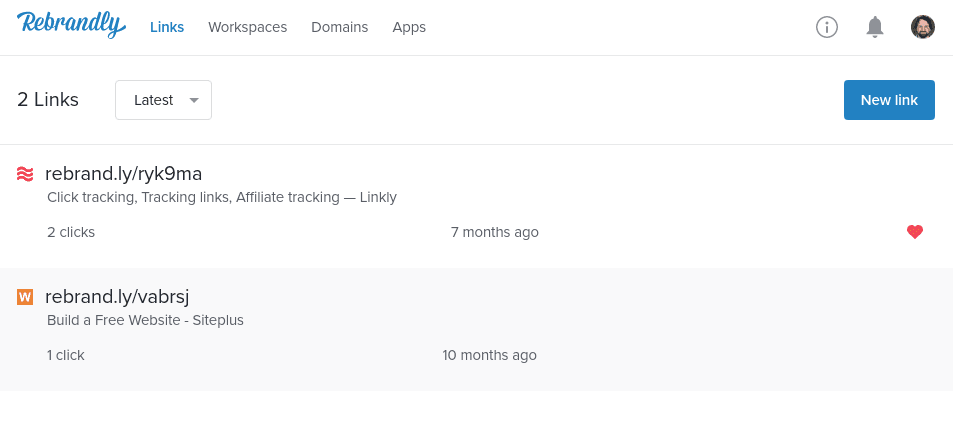Open the rebrand.ly/vabrsj link
This screenshot has width=953, height=422.
(117, 297)
